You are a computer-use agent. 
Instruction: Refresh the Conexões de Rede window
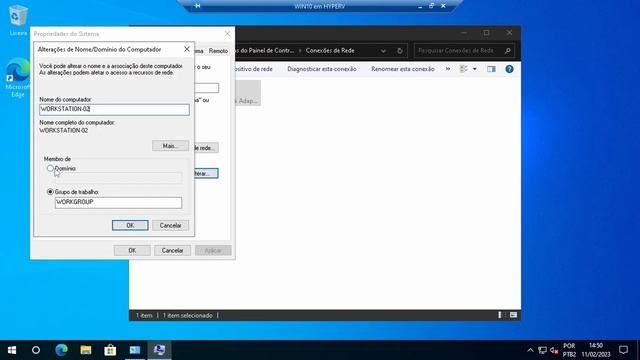(400, 51)
